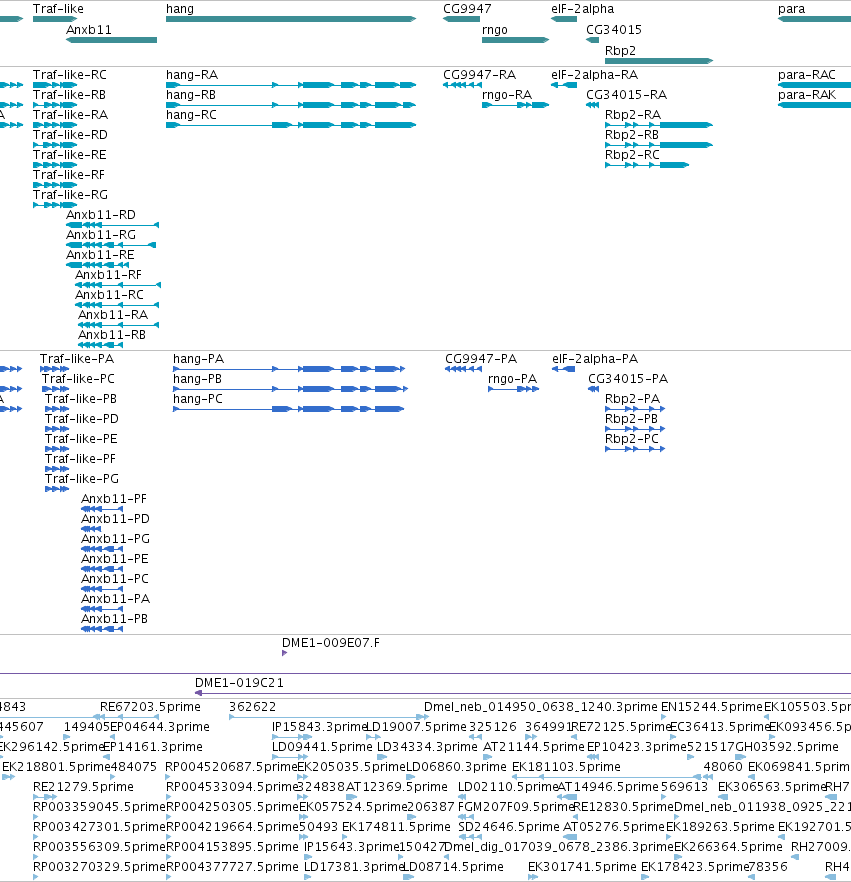The height and width of the screenshot is (882, 851).
Task: Select transcript Anxb11-RG
Action: tap(101, 235)
